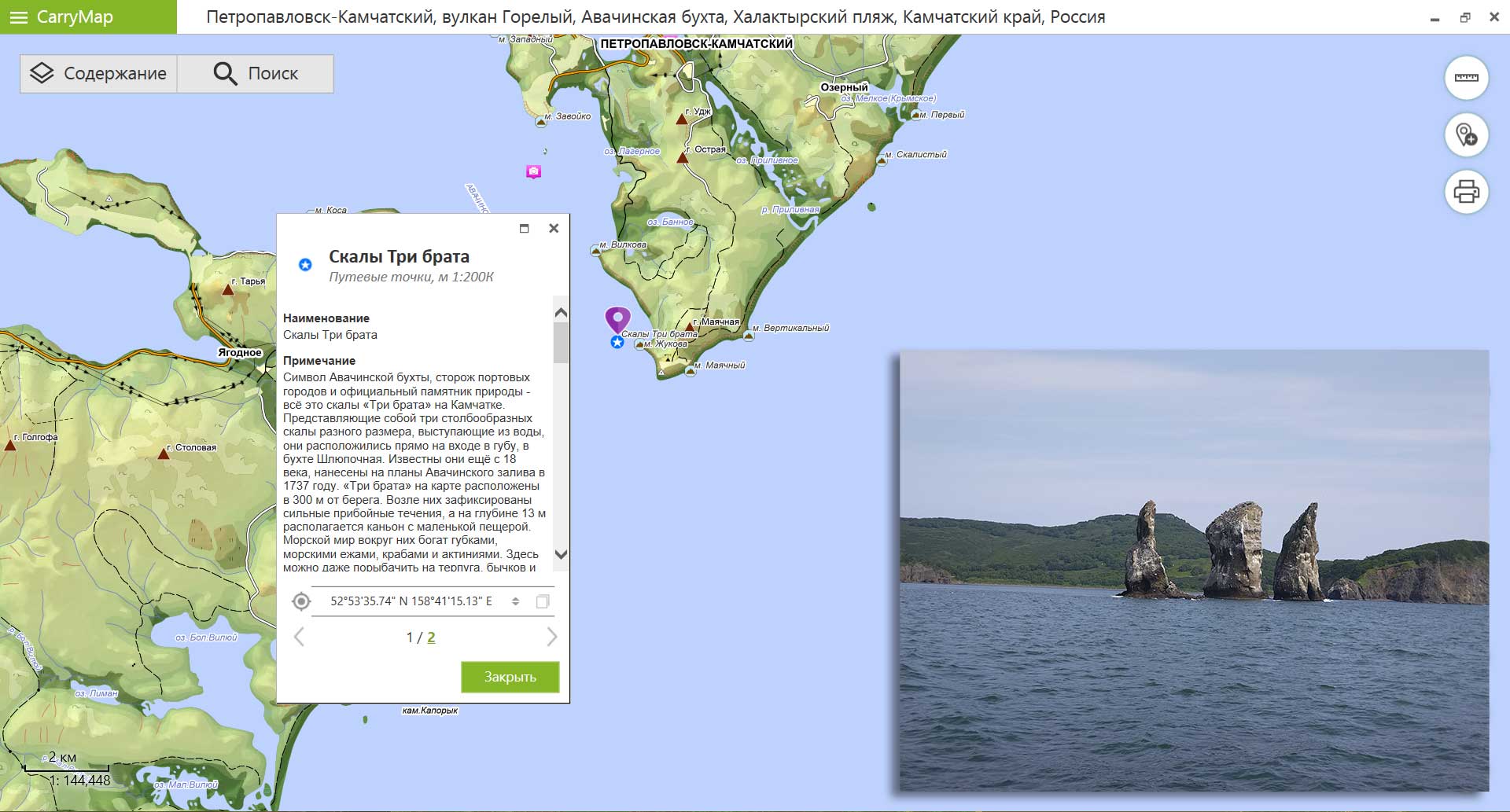The width and height of the screenshot is (1510, 812).
Task: Click the г. Удж peak marker
Action: click(682, 119)
